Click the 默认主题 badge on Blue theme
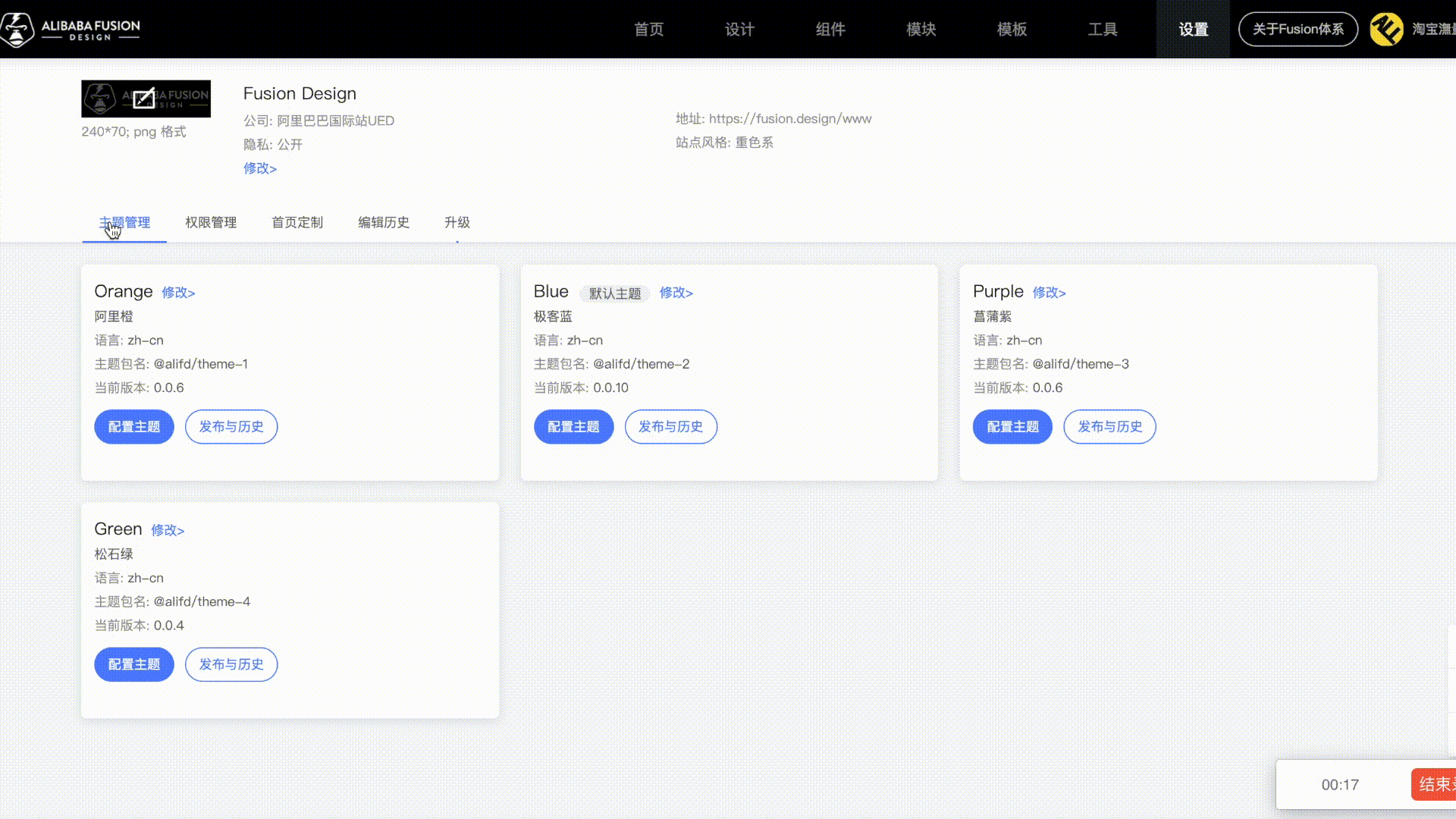 [x=614, y=293]
